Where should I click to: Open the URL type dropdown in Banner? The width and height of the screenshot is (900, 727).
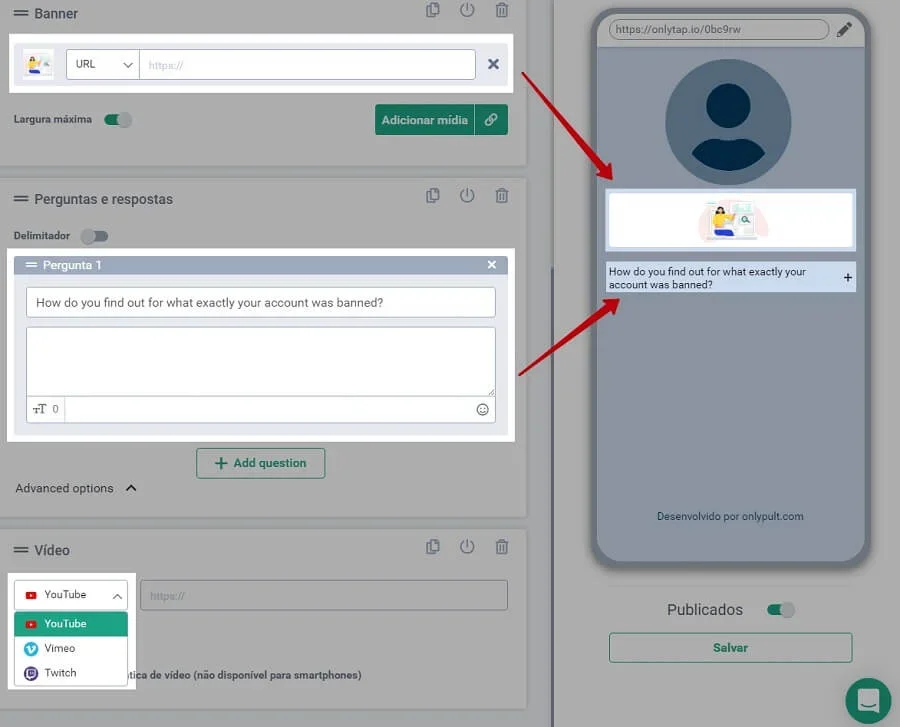click(102, 64)
